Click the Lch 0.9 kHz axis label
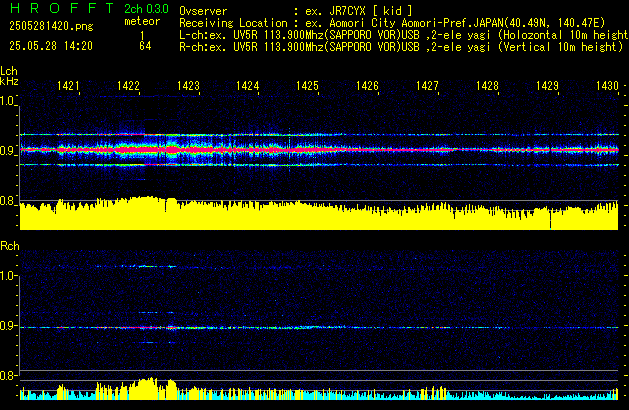The image size is (629, 410). point(7,151)
